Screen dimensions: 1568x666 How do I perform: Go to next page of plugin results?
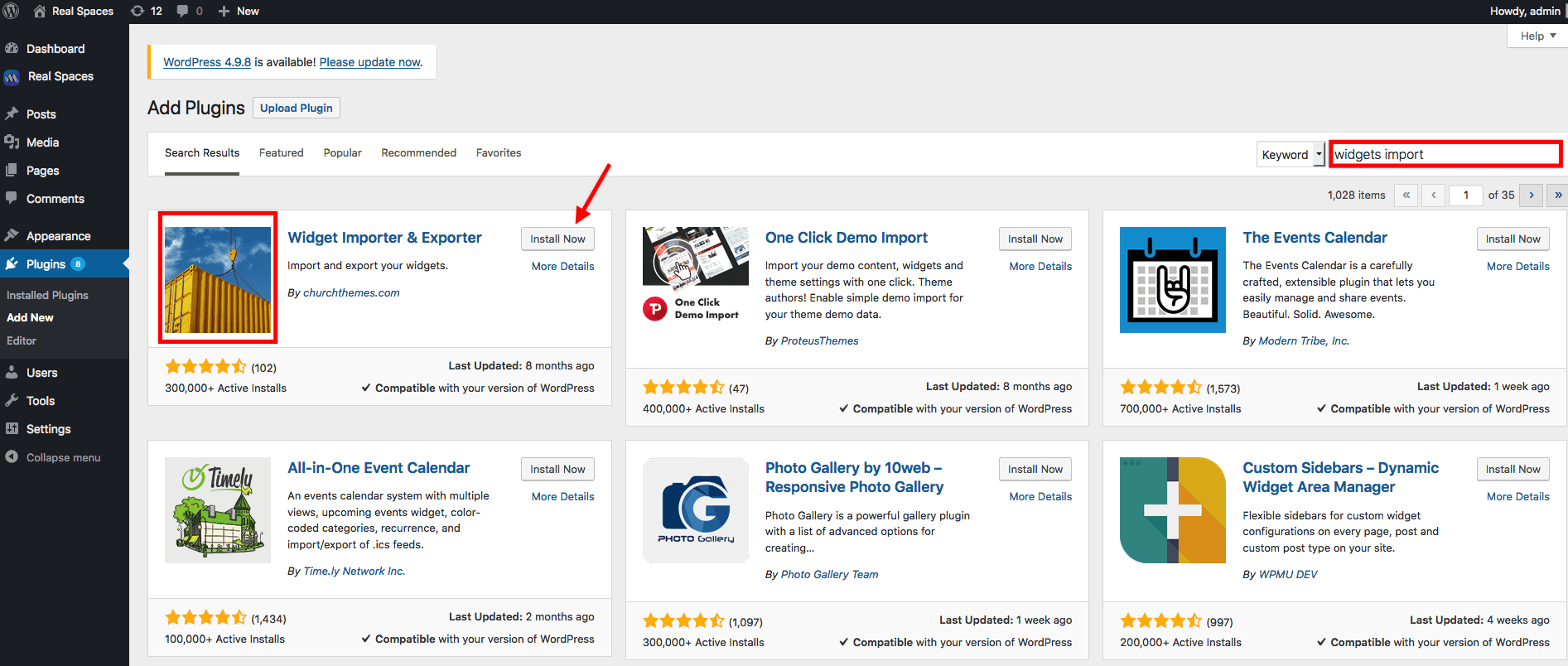point(1532,195)
